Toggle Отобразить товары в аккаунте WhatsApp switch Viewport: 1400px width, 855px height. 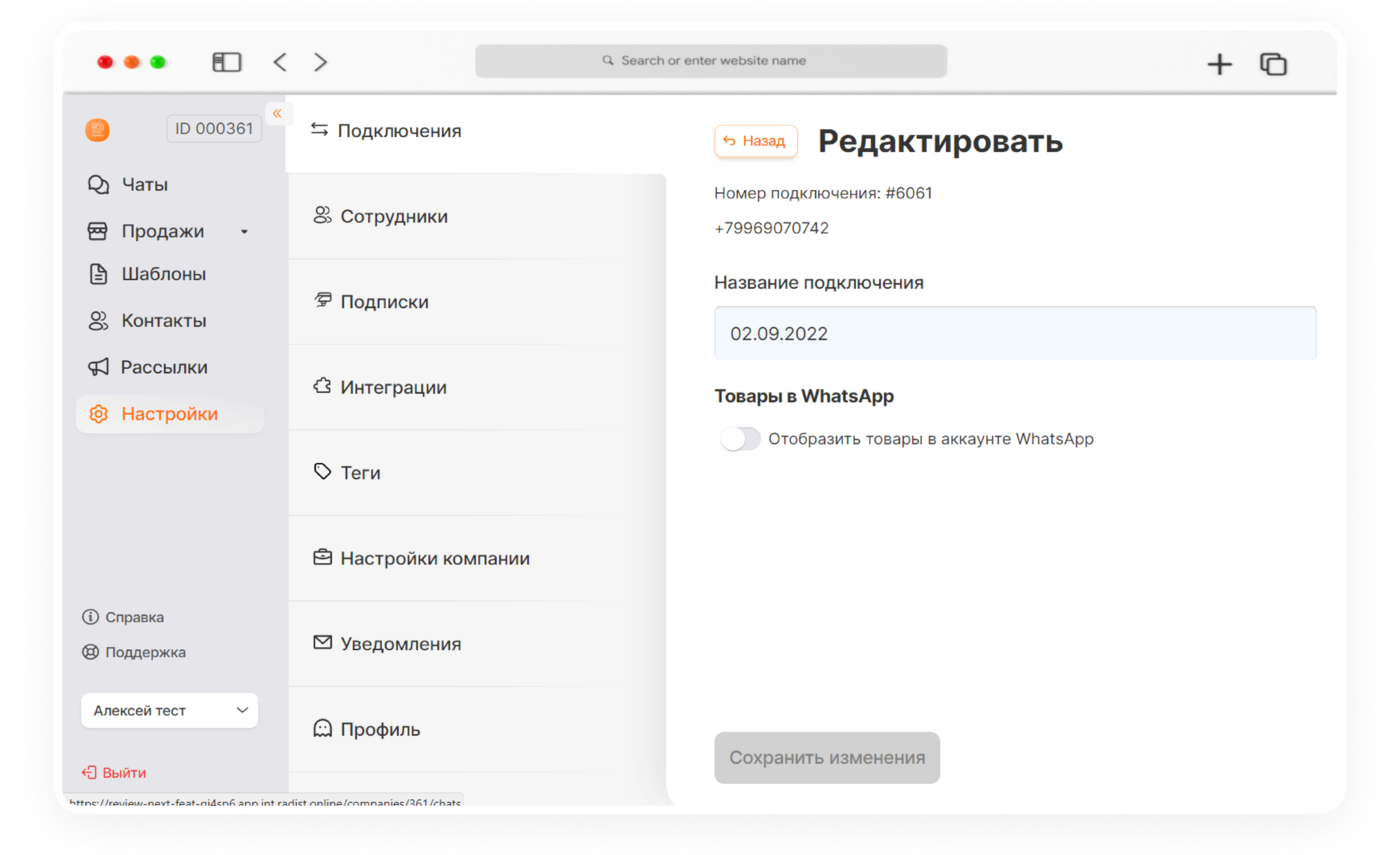tap(741, 439)
